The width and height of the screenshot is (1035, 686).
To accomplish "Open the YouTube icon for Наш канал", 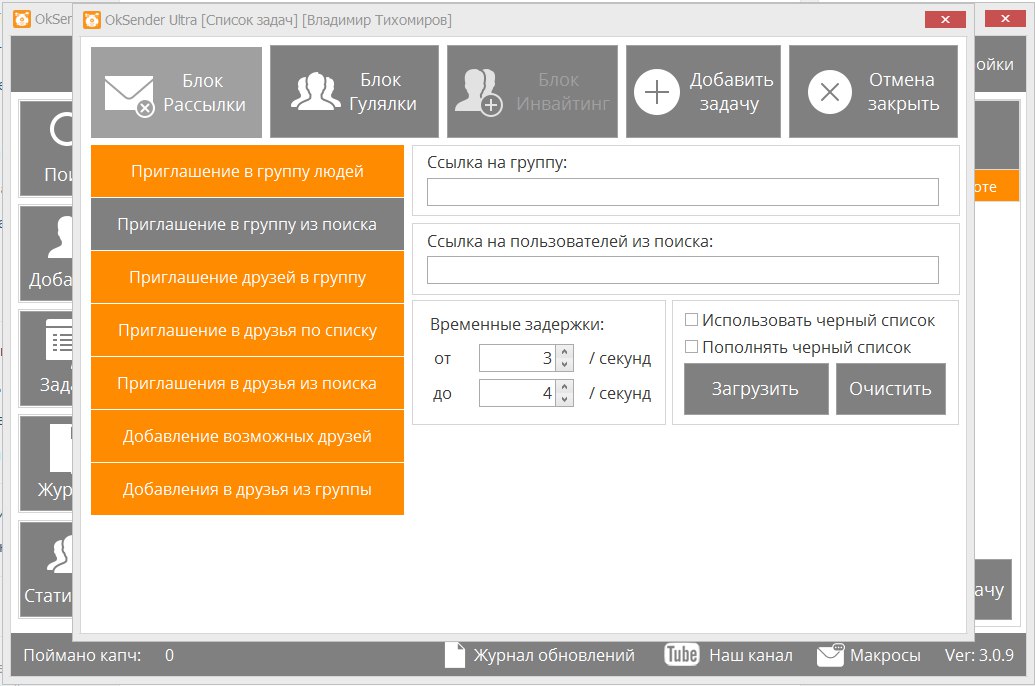I will (681, 655).
